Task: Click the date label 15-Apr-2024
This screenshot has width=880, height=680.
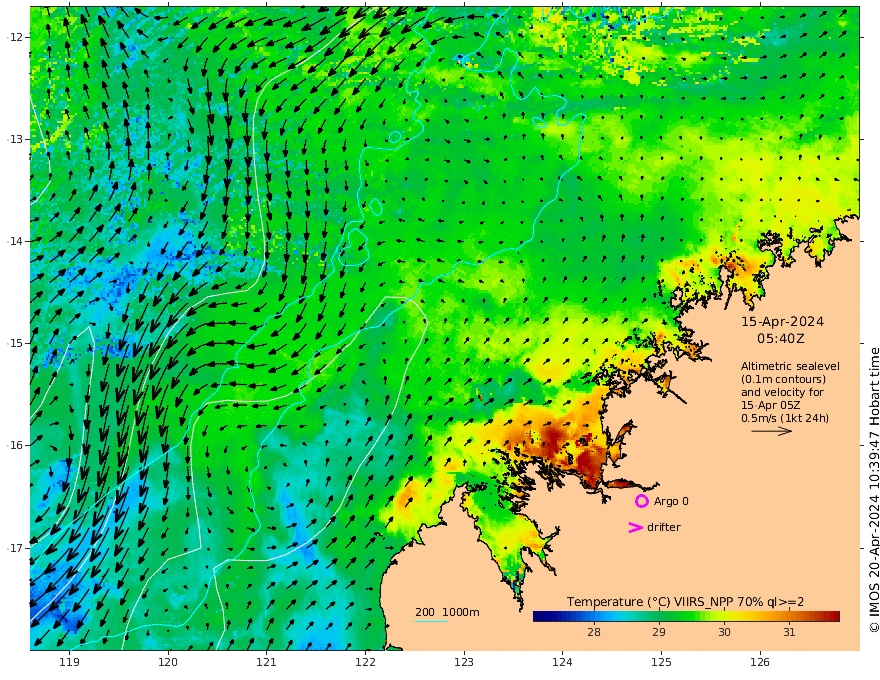Action: coord(782,321)
